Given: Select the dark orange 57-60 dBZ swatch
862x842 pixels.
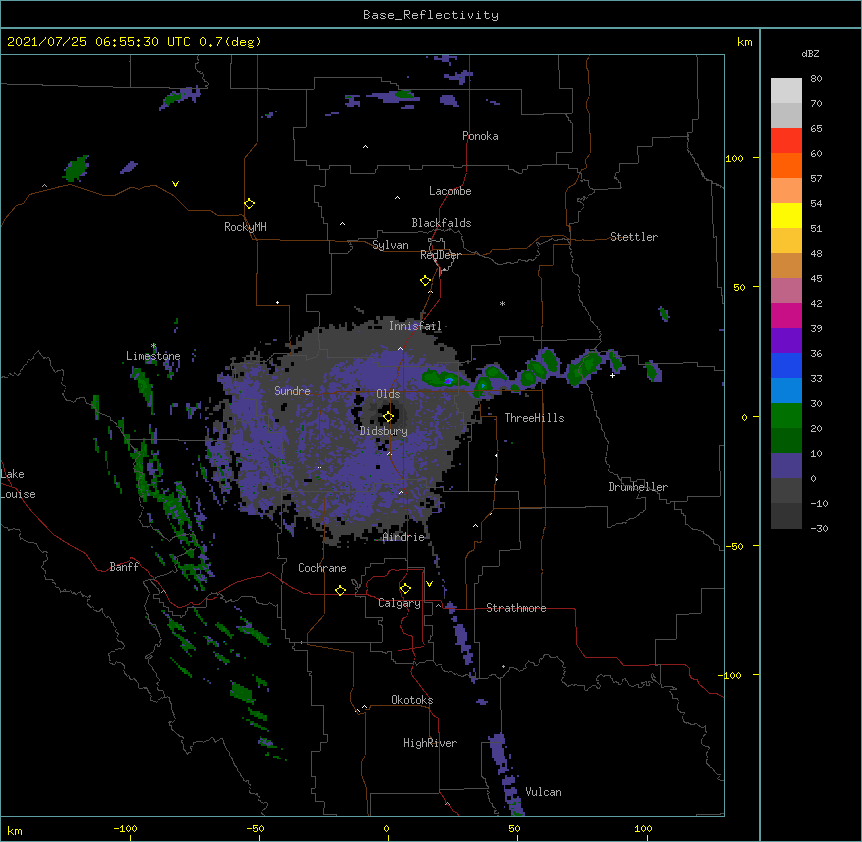Looking at the screenshot, I should click(x=786, y=166).
